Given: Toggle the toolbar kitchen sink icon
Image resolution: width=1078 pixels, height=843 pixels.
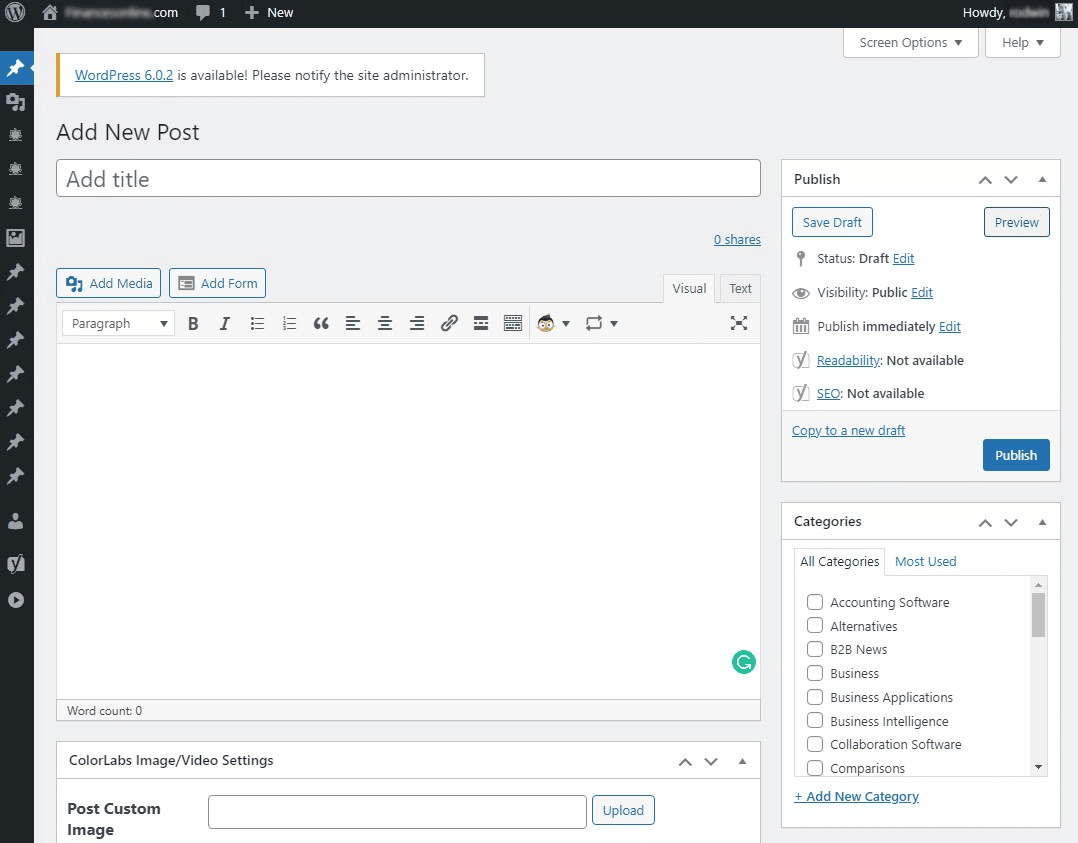Looking at the screenshot, I should click(x=513, y=323).
